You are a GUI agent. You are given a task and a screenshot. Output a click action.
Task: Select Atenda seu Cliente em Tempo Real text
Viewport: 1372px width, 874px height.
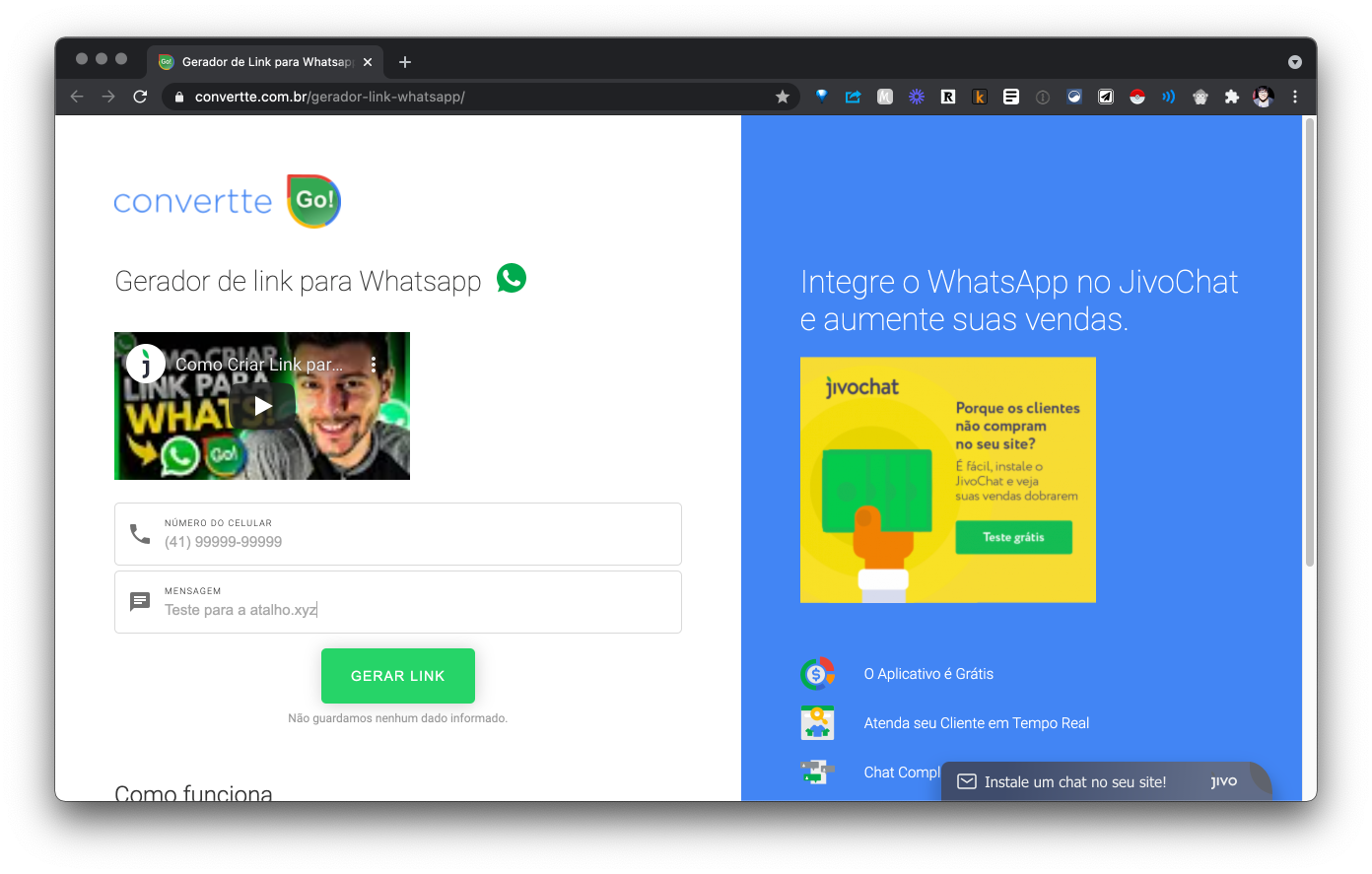977,723
